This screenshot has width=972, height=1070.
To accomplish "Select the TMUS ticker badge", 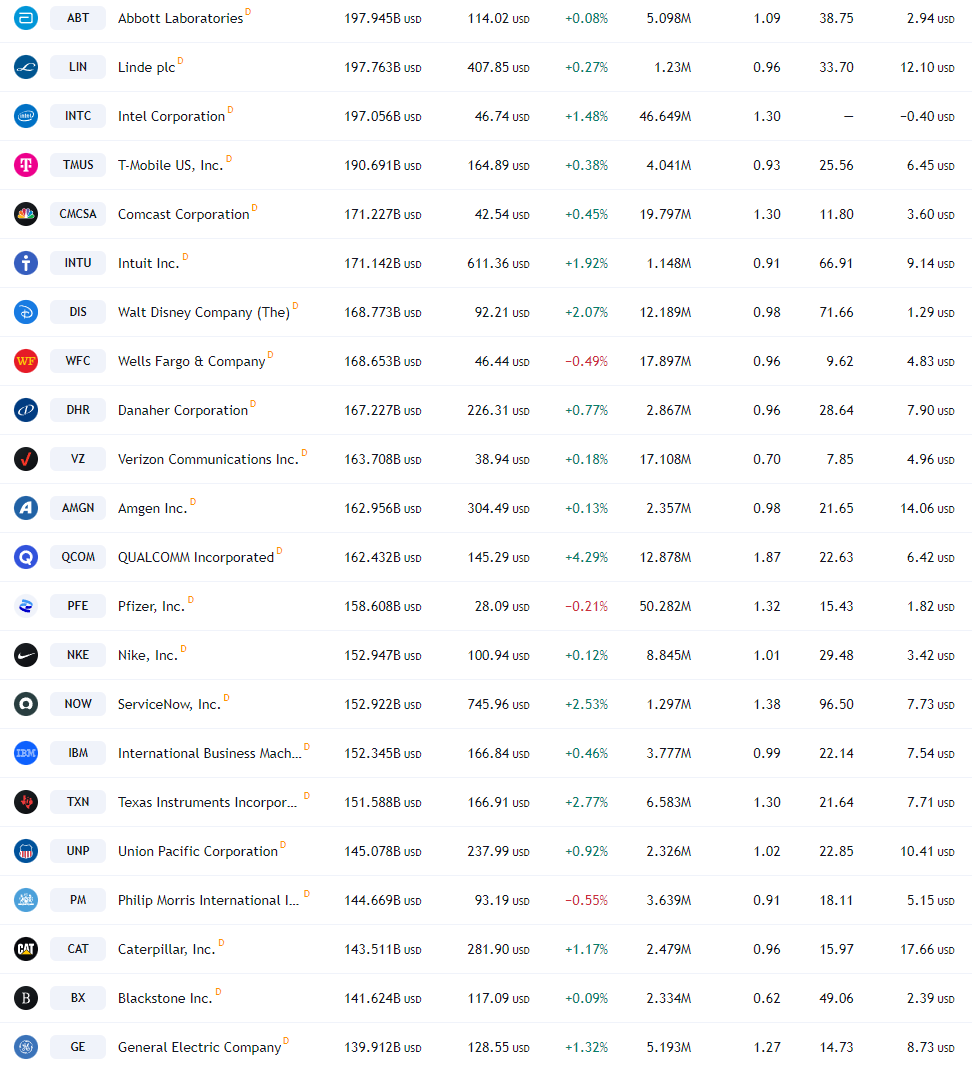I will 78,165.
